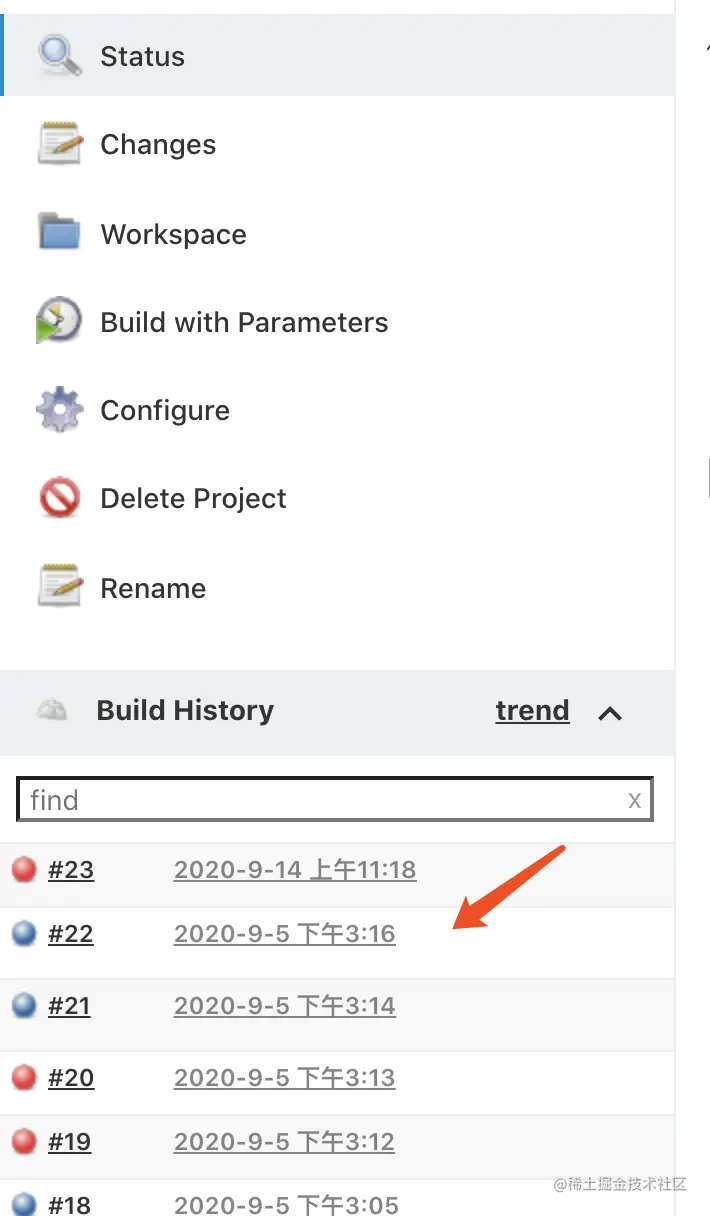Click the red status ball of build #23

(24, 870)
